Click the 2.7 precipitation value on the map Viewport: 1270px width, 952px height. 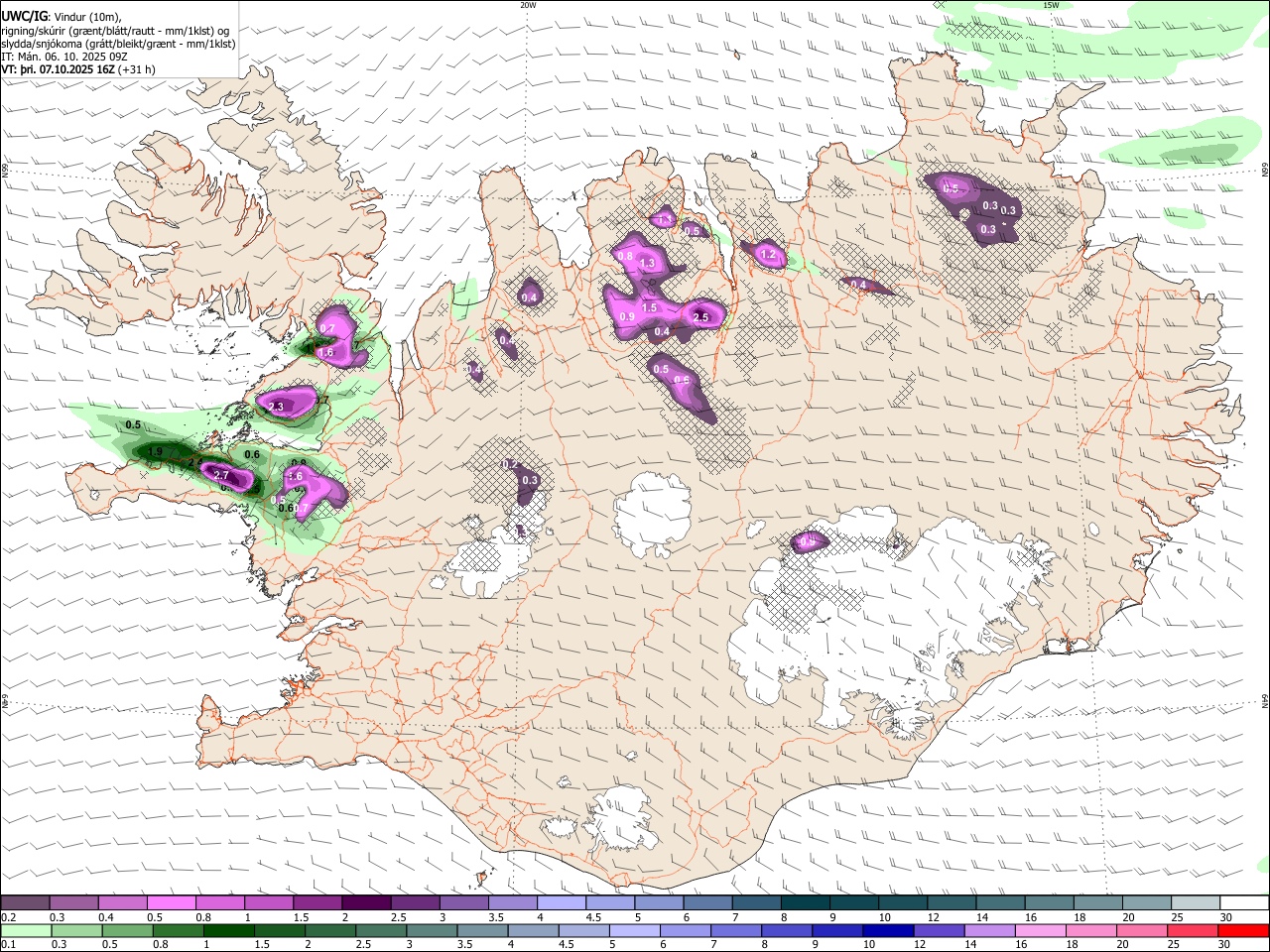click(222, 476)
